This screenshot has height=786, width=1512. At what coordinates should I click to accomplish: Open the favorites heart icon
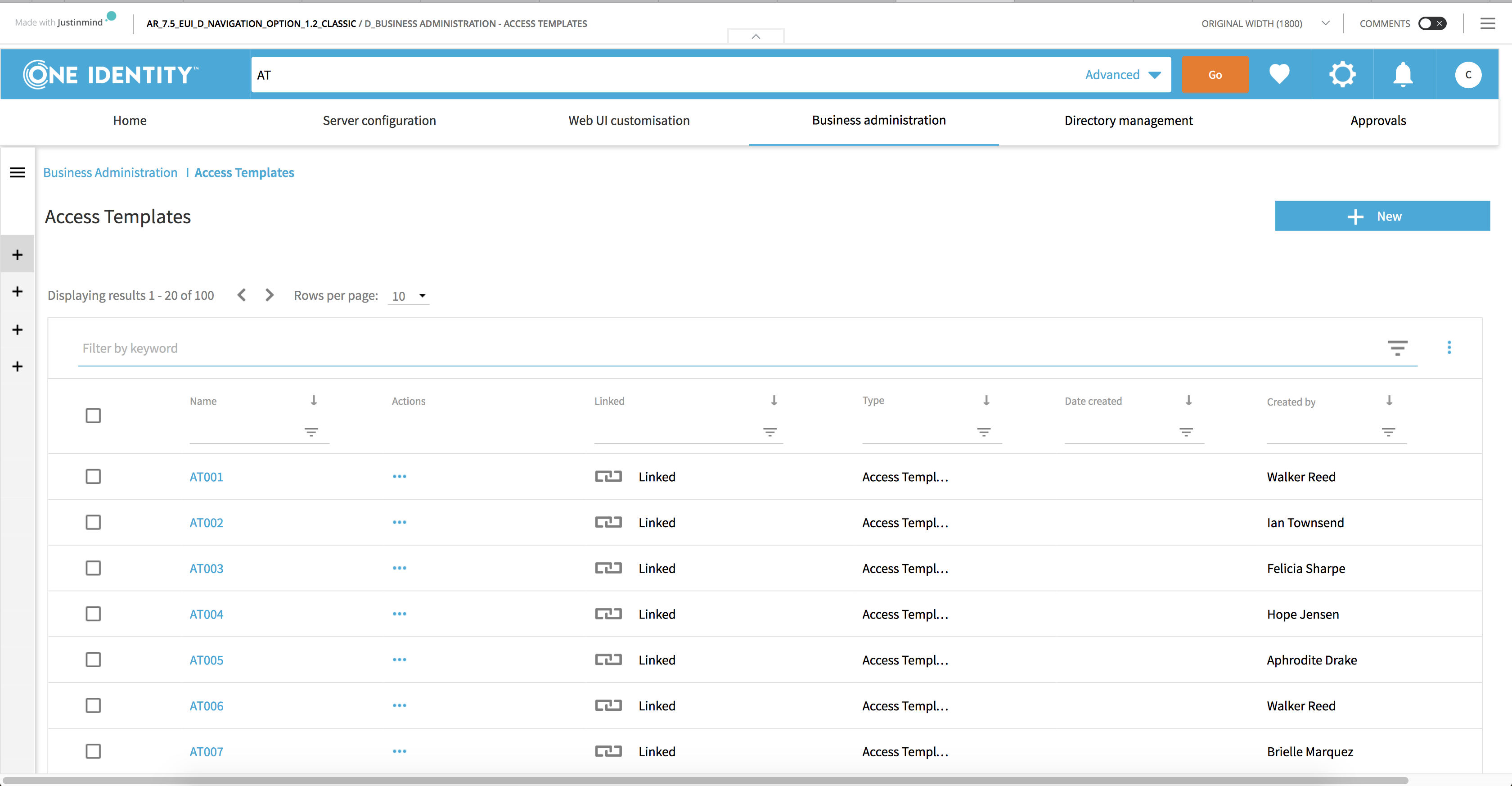[1279, 75]
